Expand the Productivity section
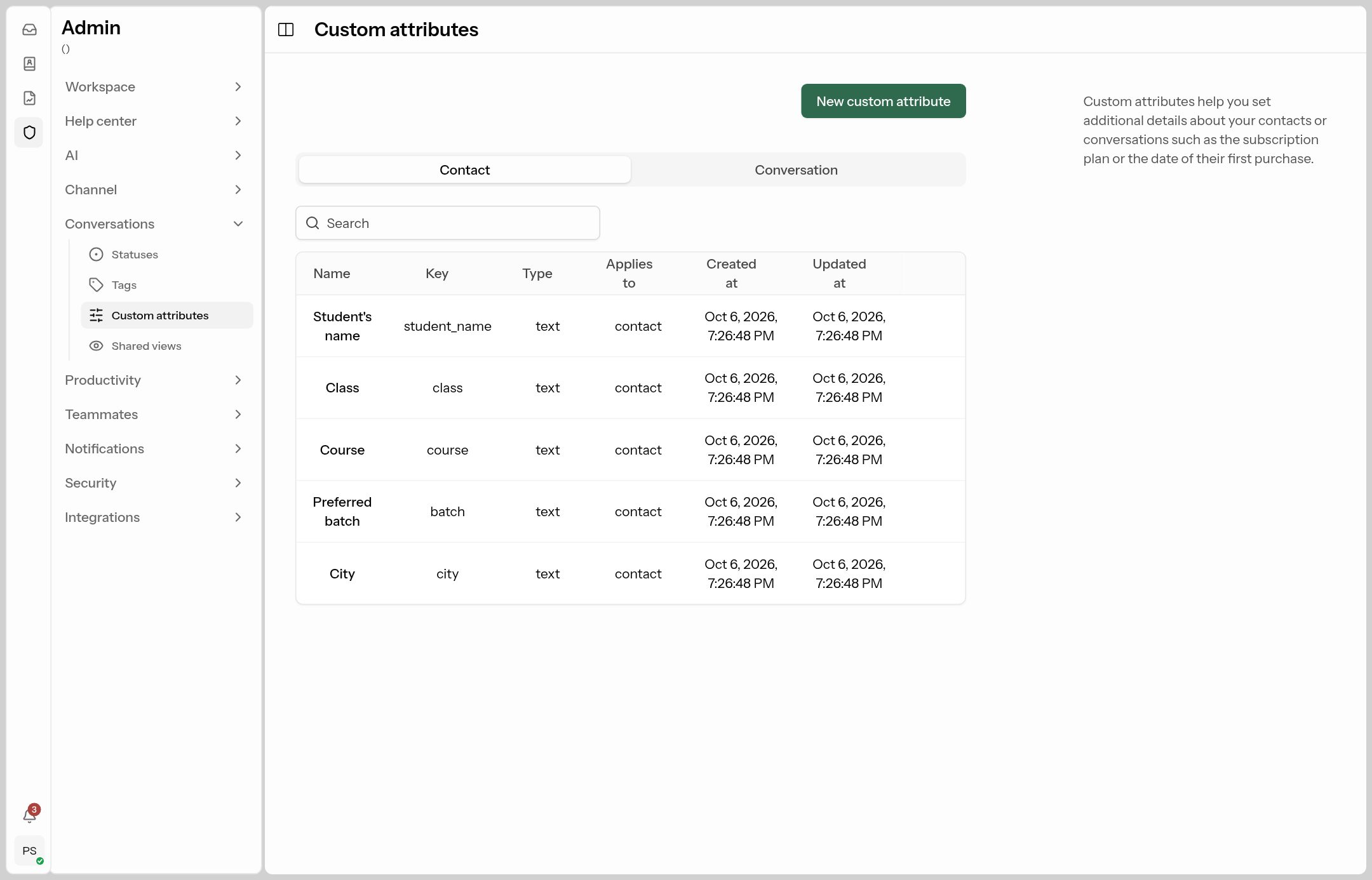Screen dimensions: 1372x880 tap(154, 380)
